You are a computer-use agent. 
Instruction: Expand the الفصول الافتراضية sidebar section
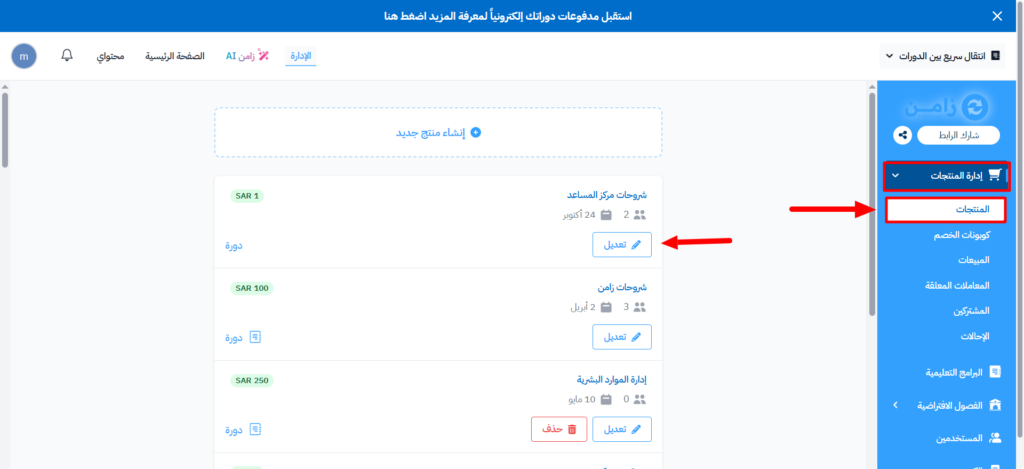(895, 405)
